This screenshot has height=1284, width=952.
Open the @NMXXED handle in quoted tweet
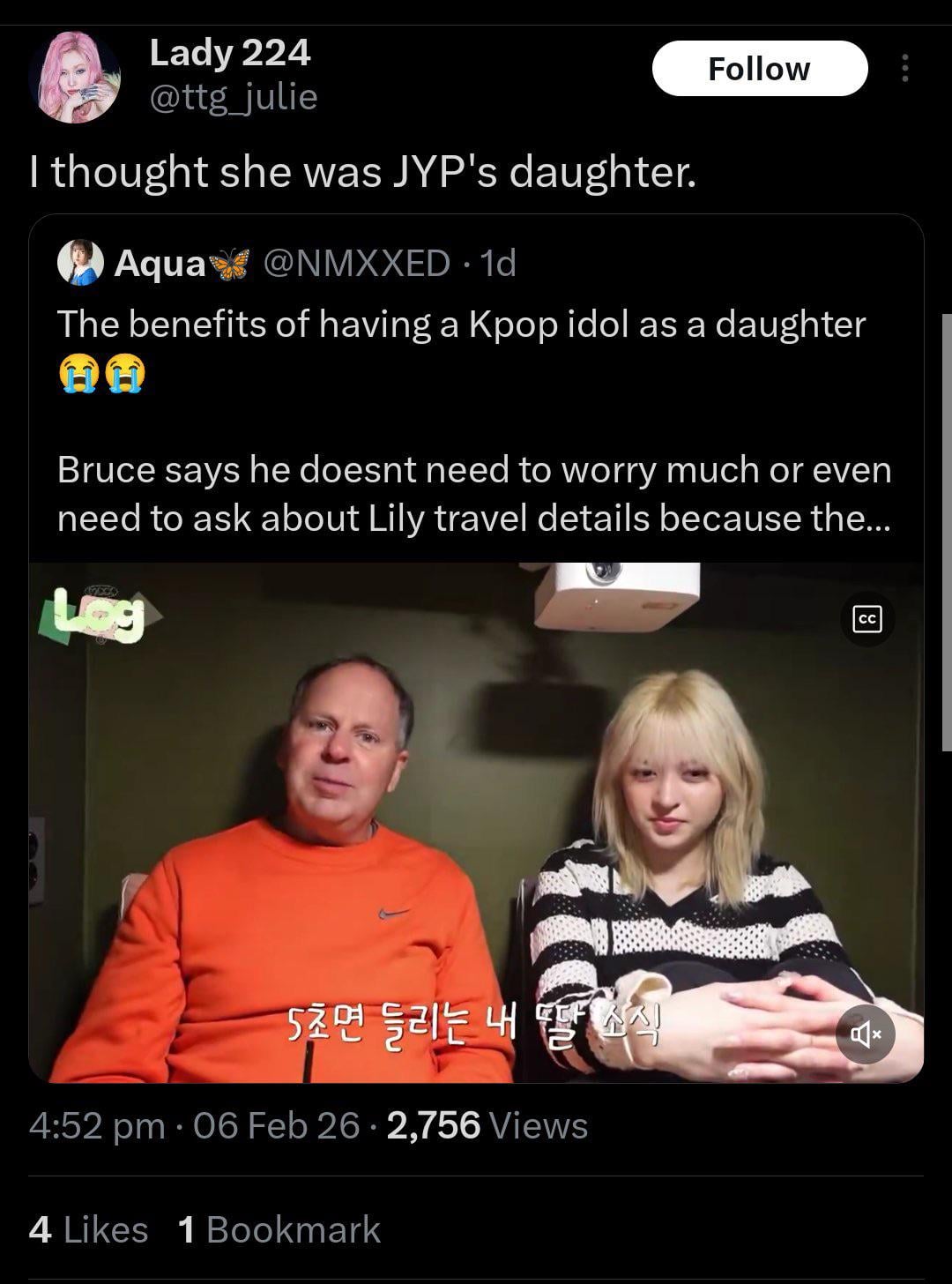tap(357, 263)
